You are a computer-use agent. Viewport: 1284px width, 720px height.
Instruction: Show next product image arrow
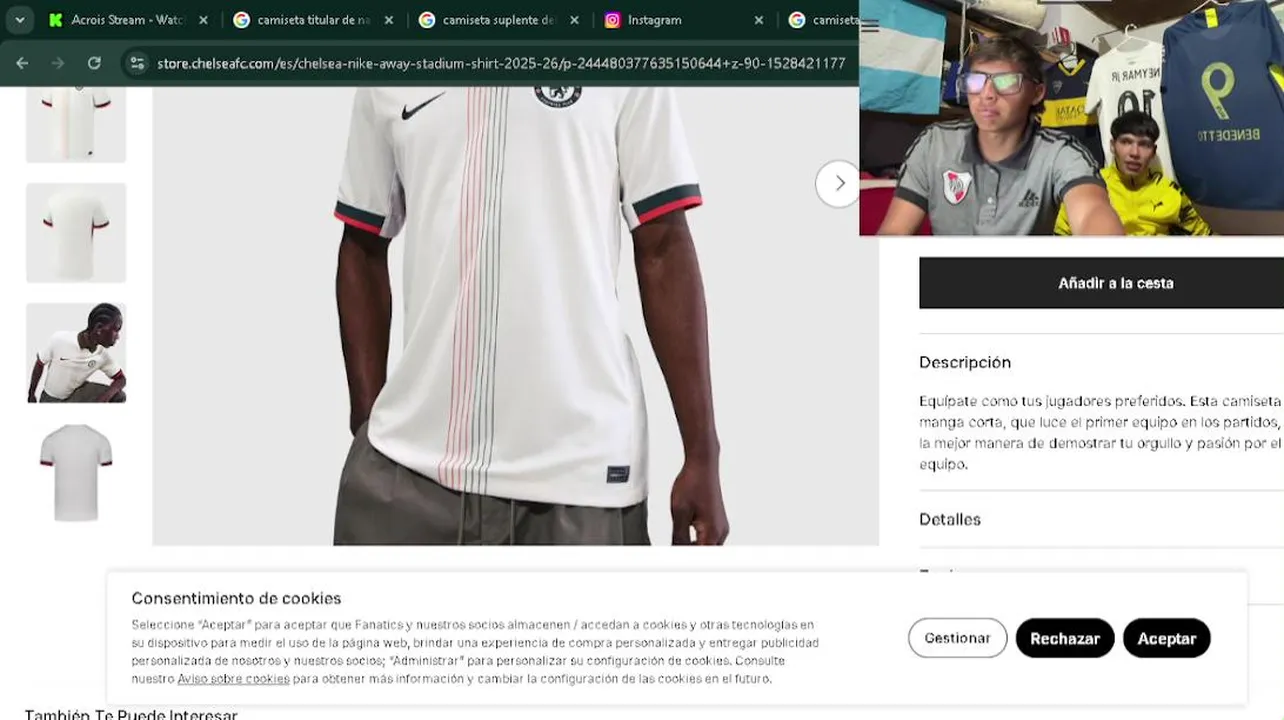pyautogui.click(x=838, y=183)
